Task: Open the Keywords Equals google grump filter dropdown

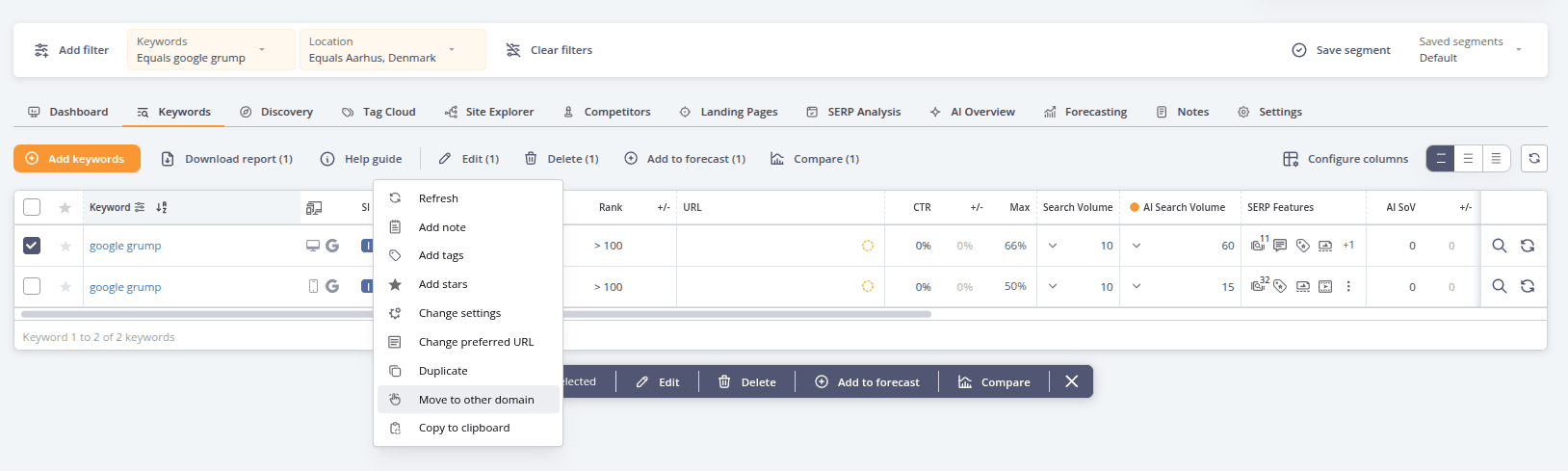Action: 211,49
